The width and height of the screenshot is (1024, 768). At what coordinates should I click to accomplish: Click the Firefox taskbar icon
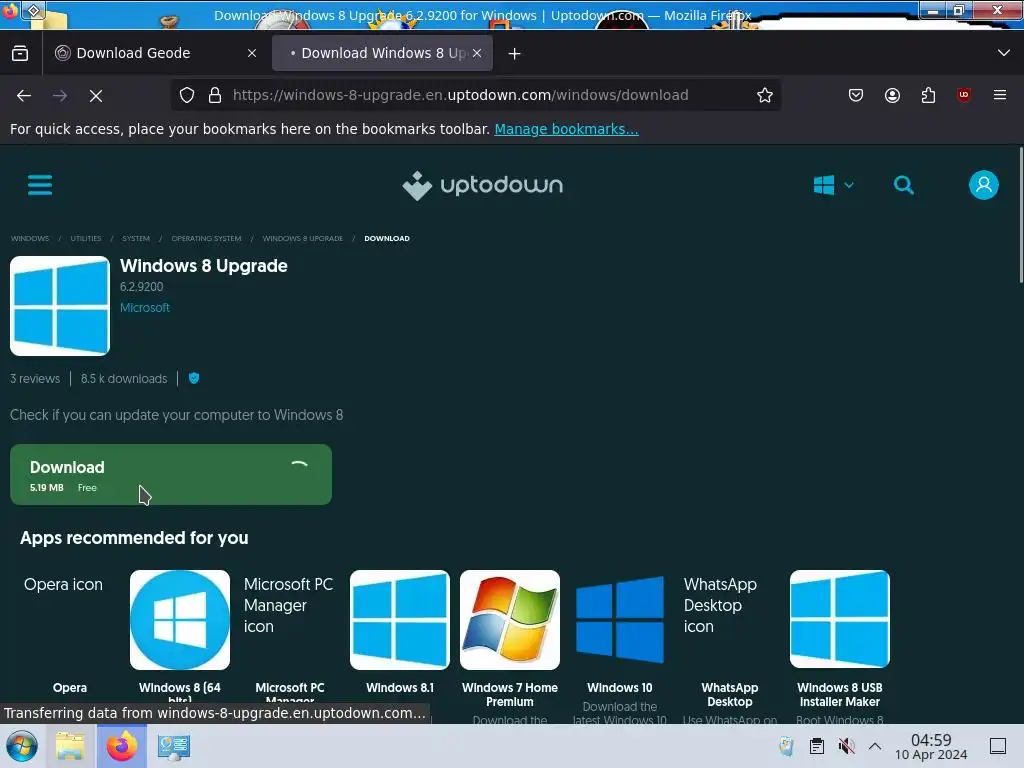tap(121, 746)
